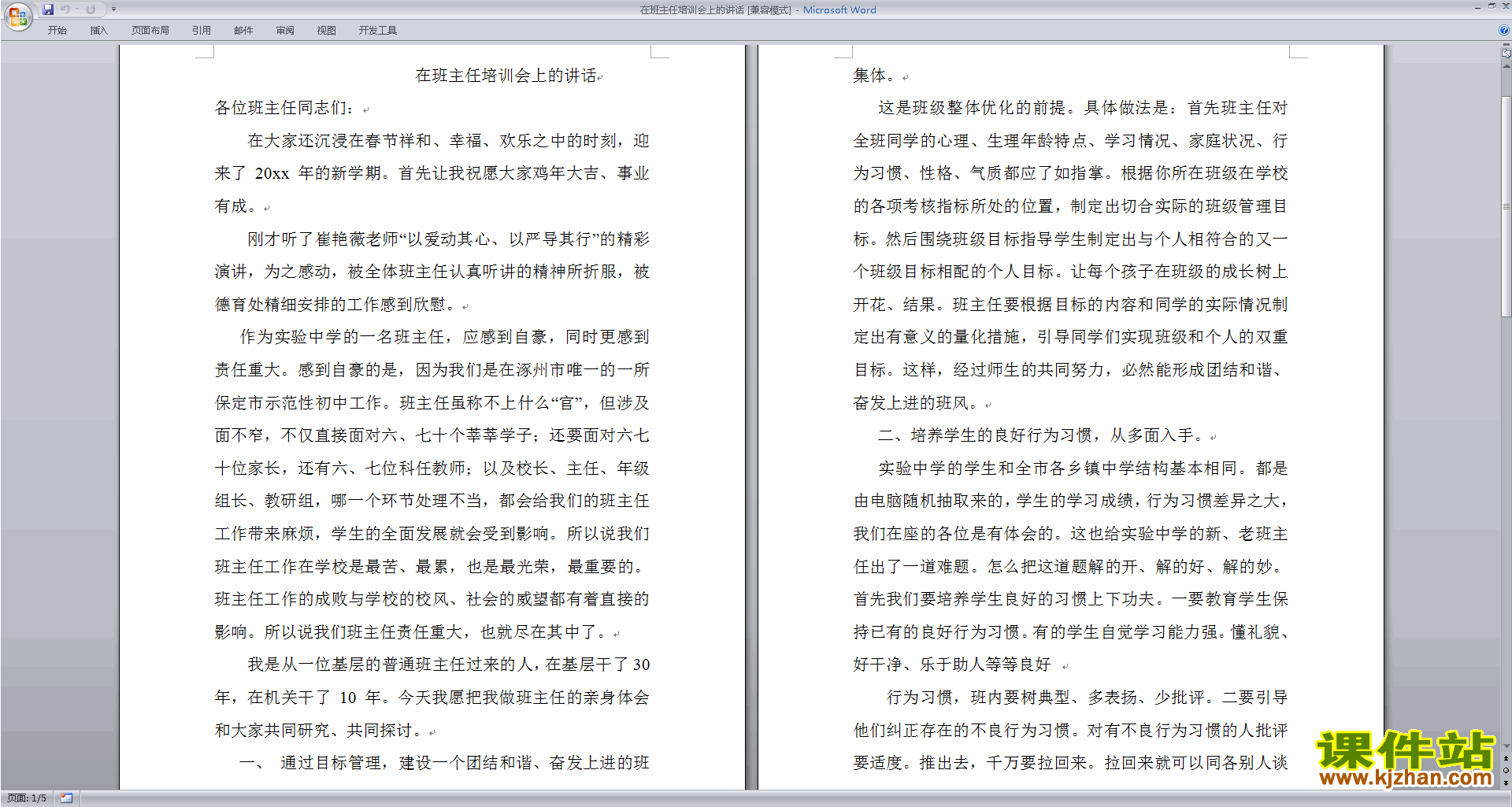Switch to the 引用 ribbon tab
1512x807 pixels.
(x=202, y=30)
